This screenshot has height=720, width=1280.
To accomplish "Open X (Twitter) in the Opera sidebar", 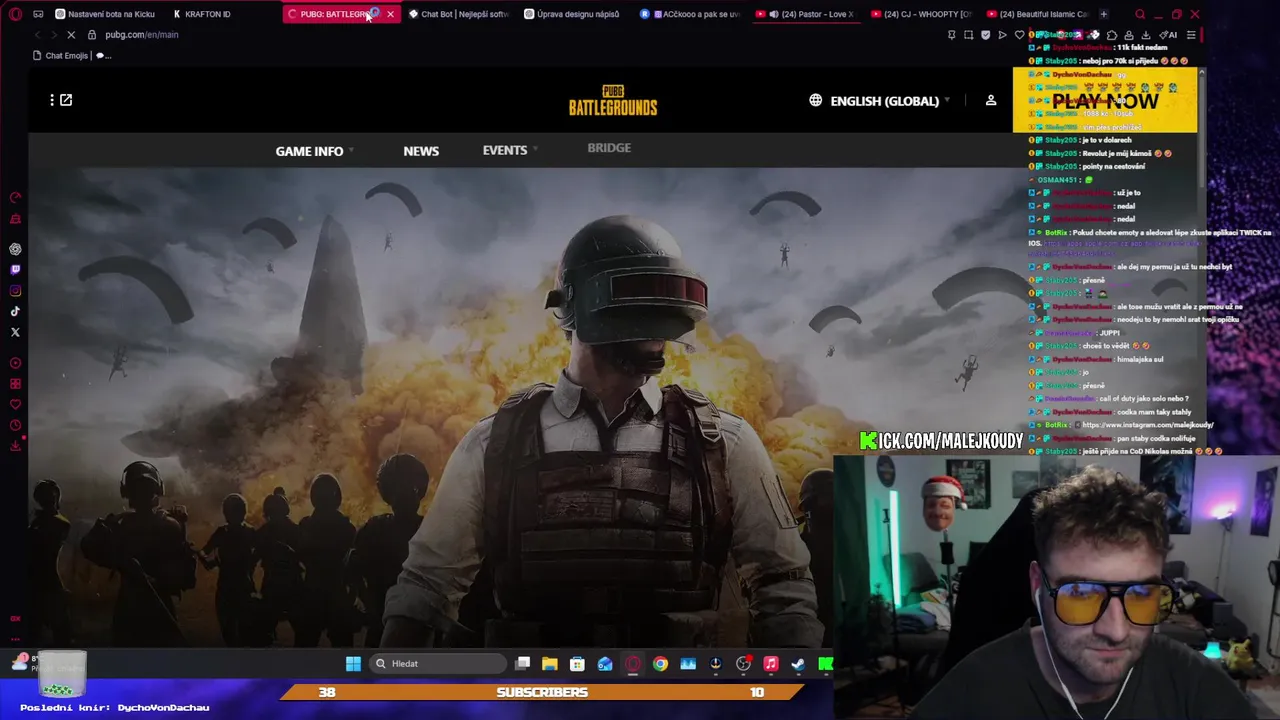I will [x=15, y=332].
